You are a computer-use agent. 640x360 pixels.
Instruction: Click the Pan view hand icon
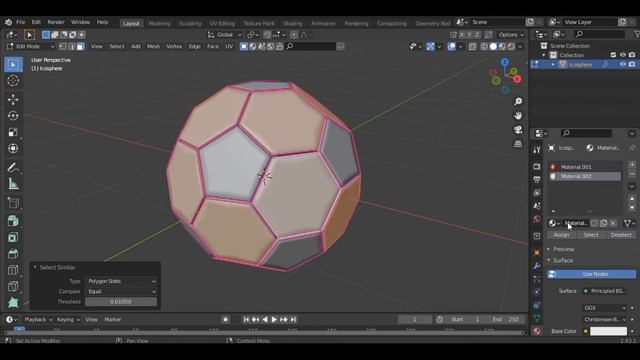[518, 116]
